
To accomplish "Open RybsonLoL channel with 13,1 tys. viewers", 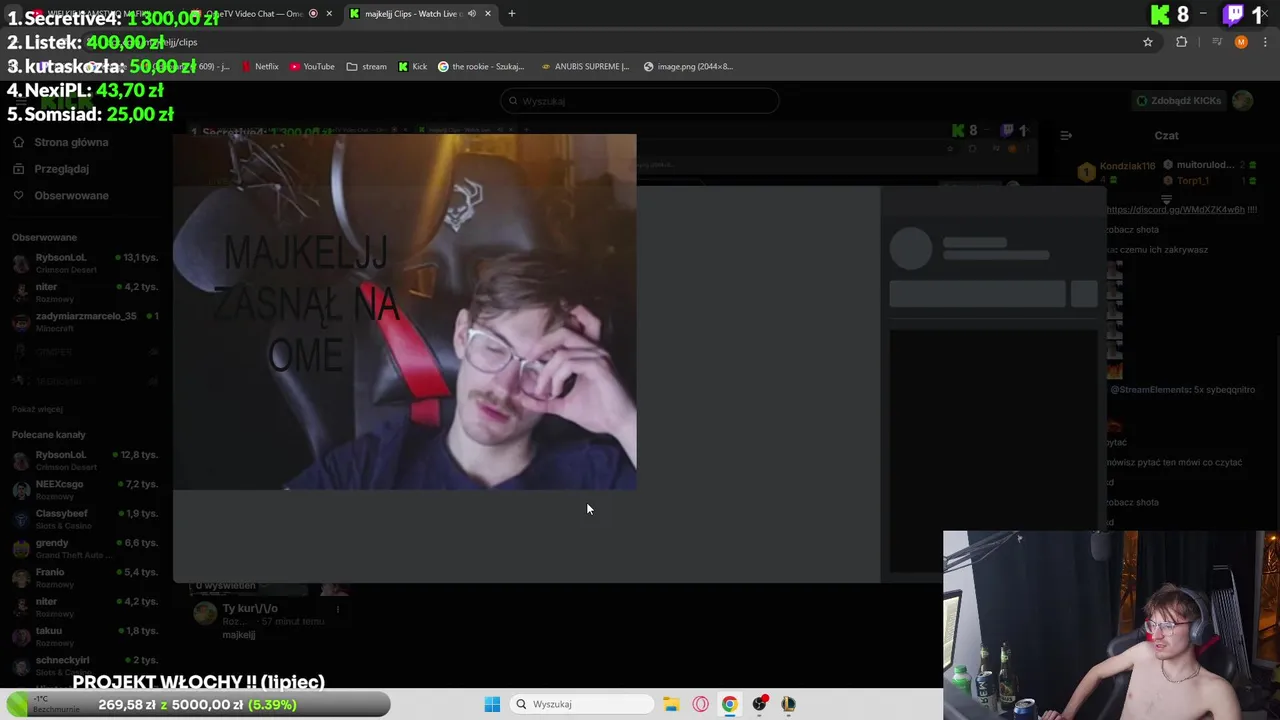I will 85,263.
